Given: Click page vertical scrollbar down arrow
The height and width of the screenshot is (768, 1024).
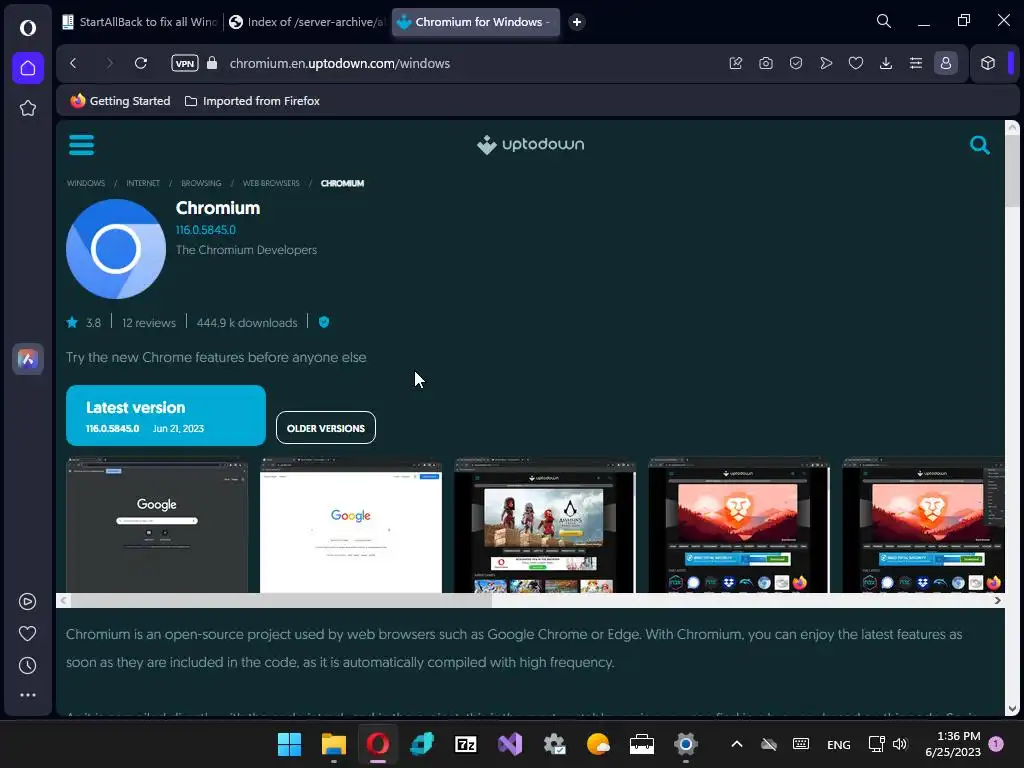Looking at the screenshot, I should 1012,709.
